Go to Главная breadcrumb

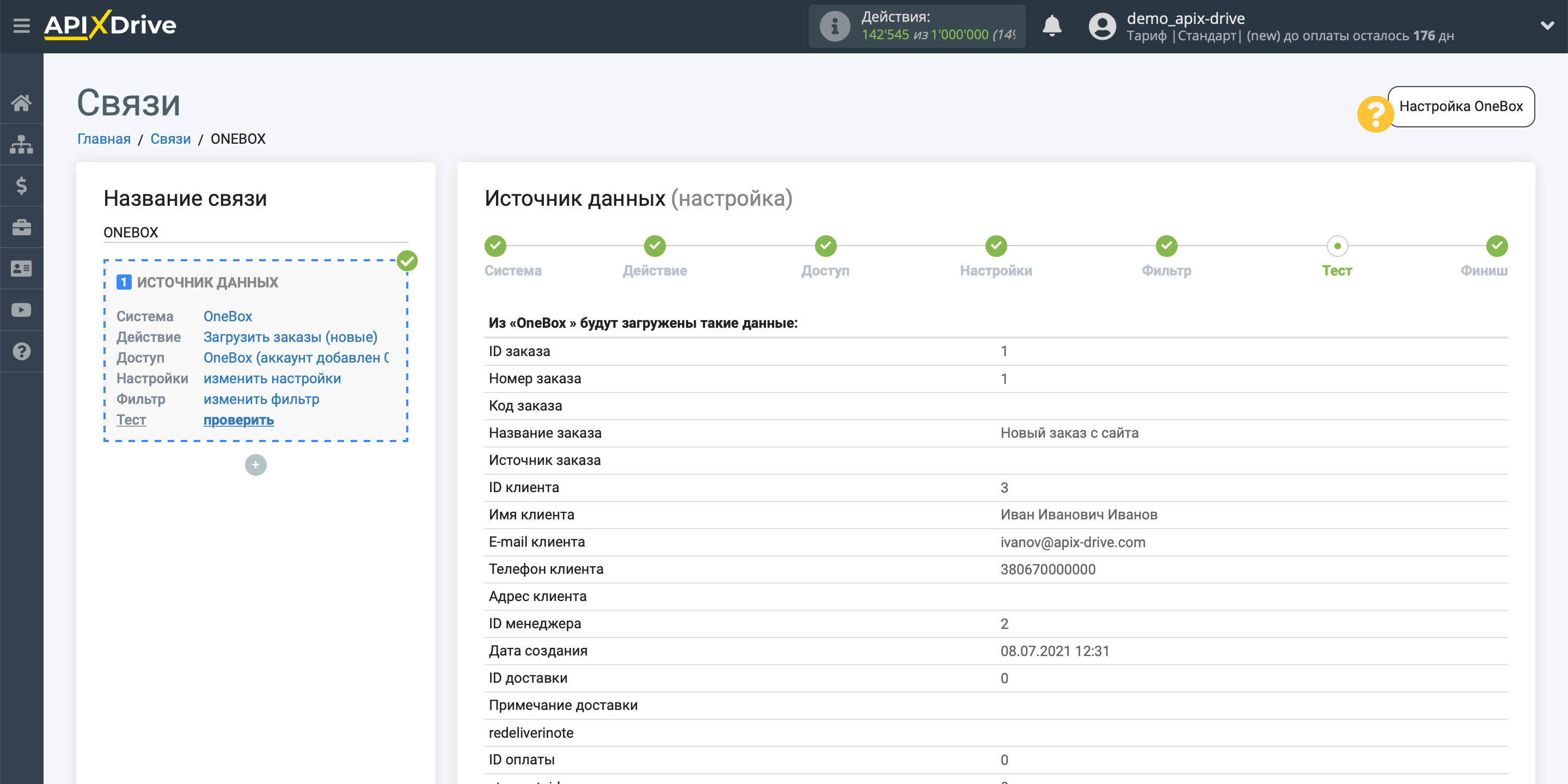(x=104, y=139)
